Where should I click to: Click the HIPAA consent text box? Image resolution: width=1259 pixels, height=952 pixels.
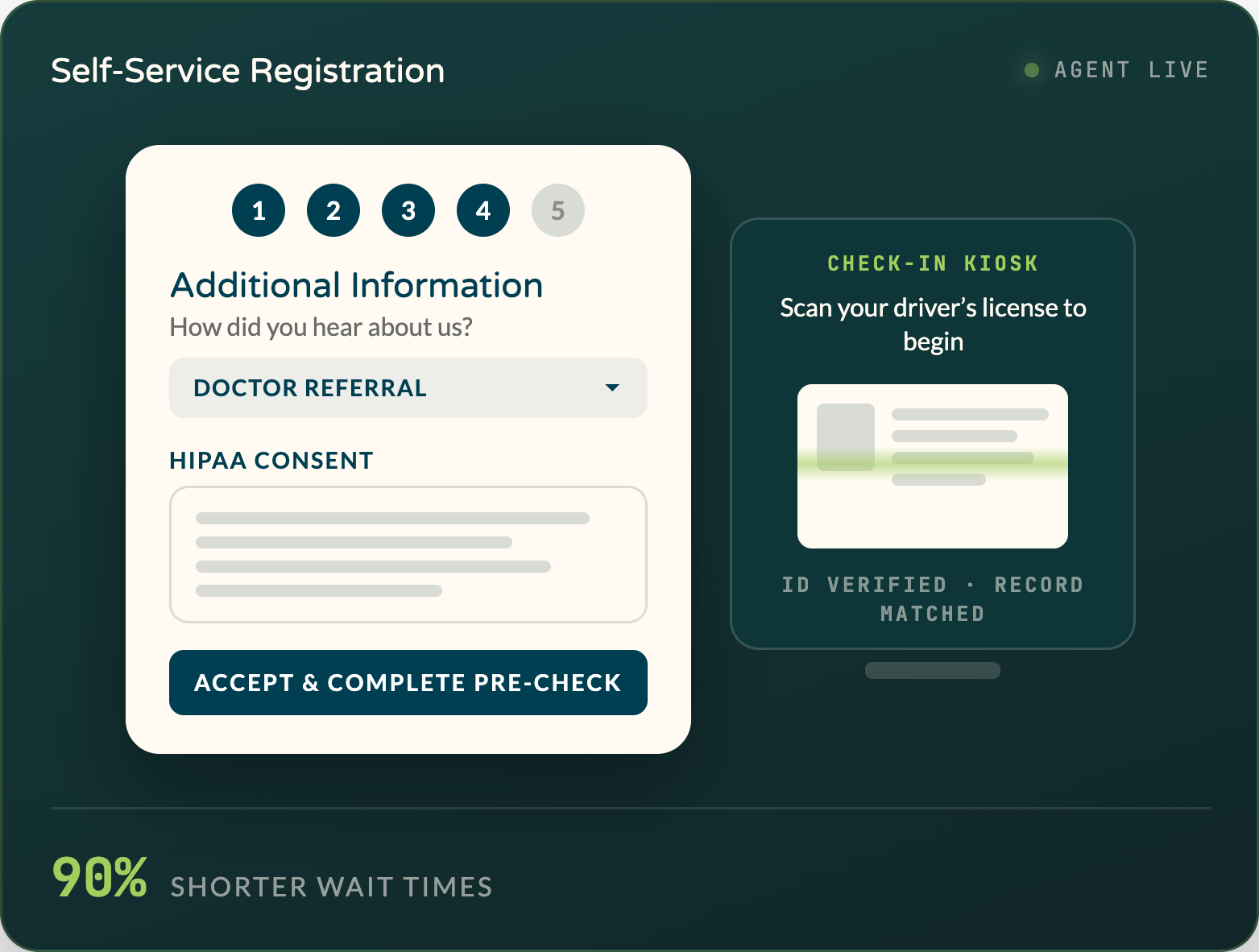point(408,554)
